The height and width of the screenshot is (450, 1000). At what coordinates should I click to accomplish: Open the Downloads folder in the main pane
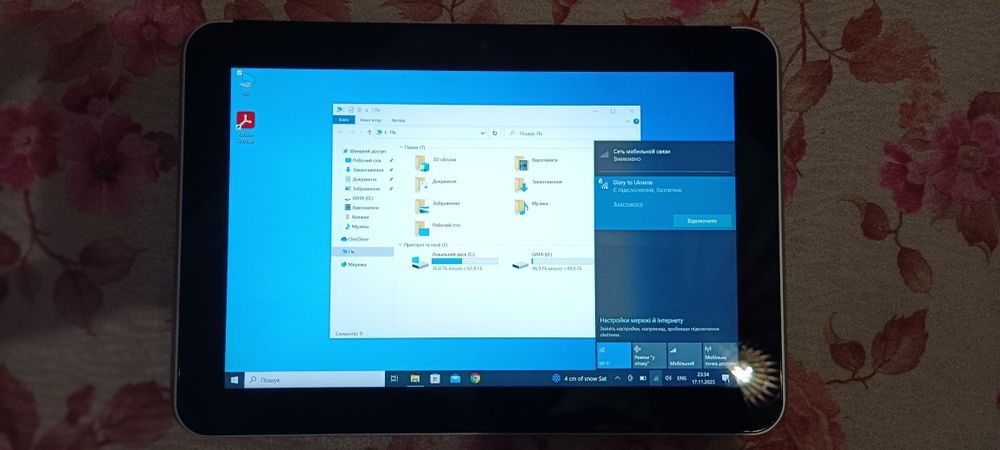[538, 185]
